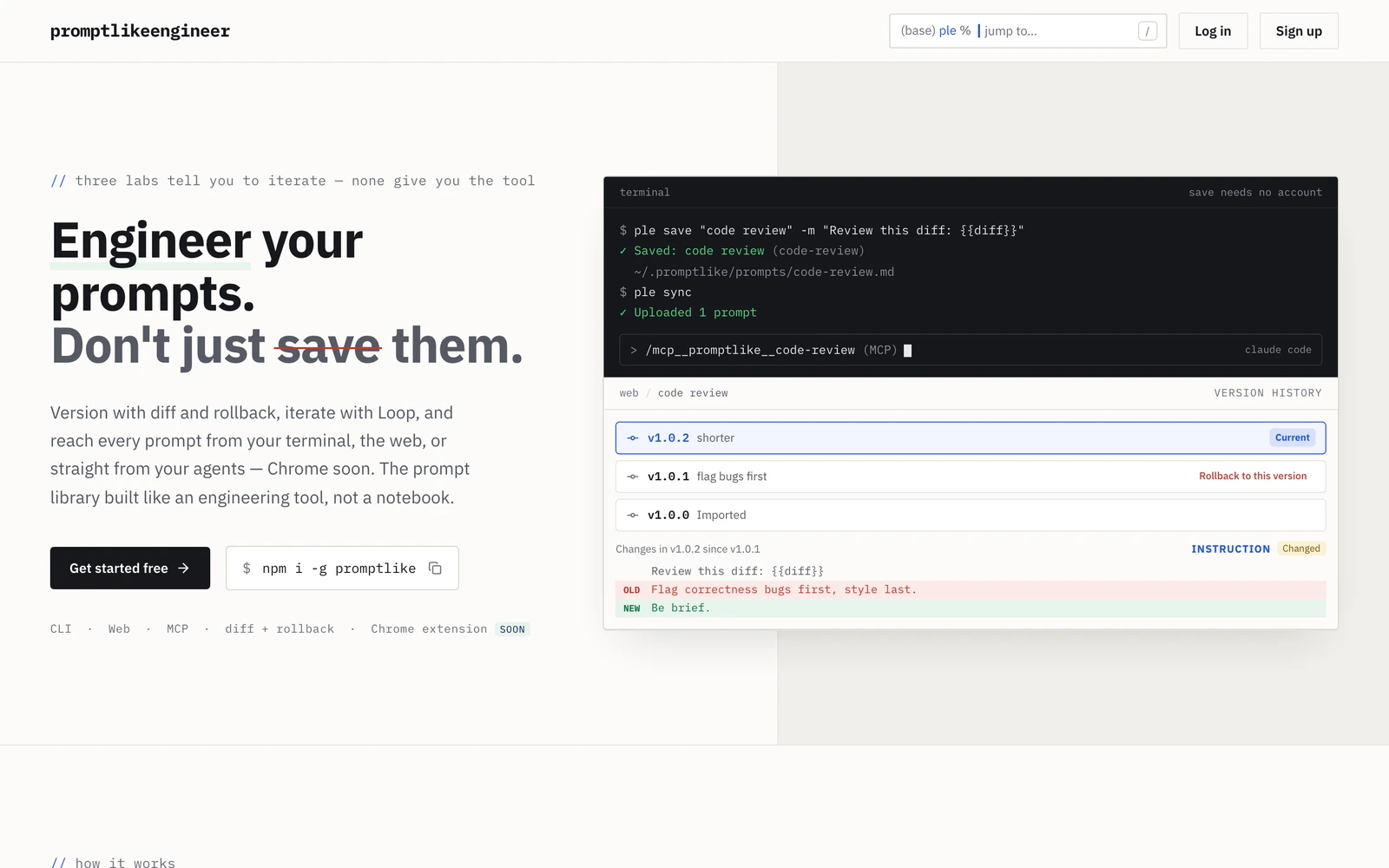Click the code review breadcrumb
1389x868 pixels.
pyautogui.click(x=693, y=393)
